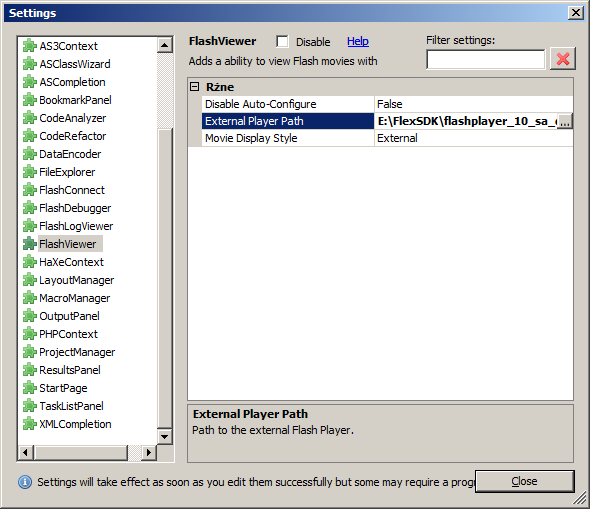Select the highlighted FlashViewer label
Screen dimensions: 590x509
point(70,244)
